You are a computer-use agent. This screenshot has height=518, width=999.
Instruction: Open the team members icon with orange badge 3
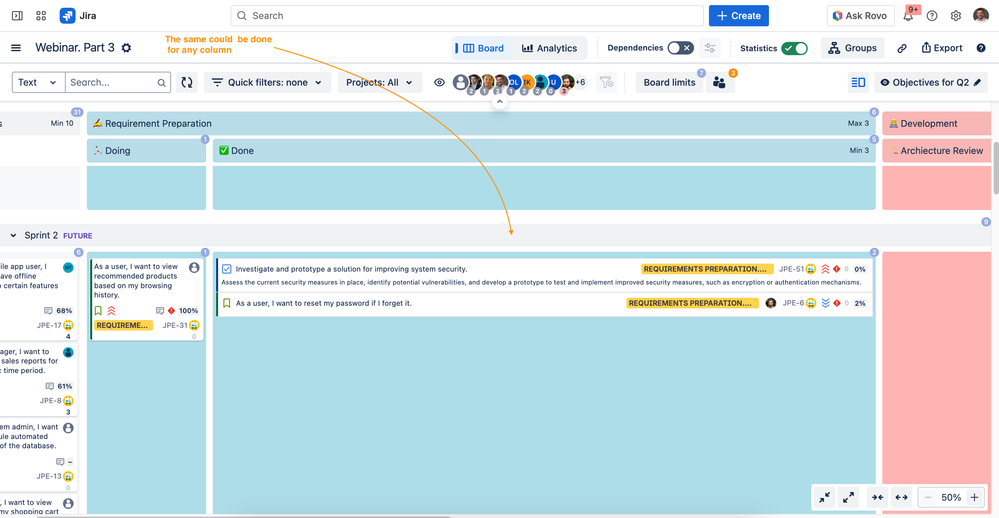tap(719, 82)
